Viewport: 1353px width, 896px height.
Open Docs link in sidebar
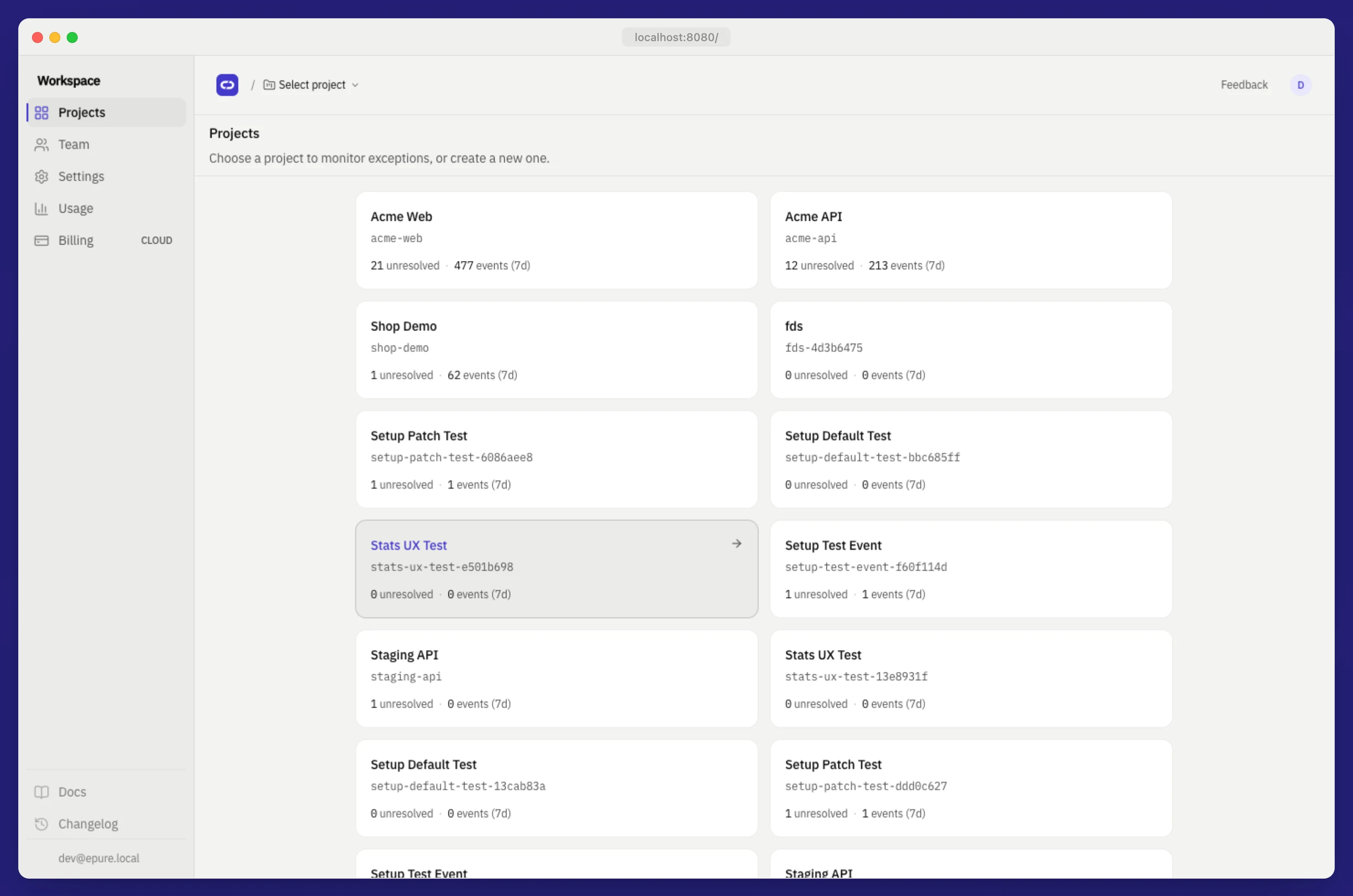point(106,792)
